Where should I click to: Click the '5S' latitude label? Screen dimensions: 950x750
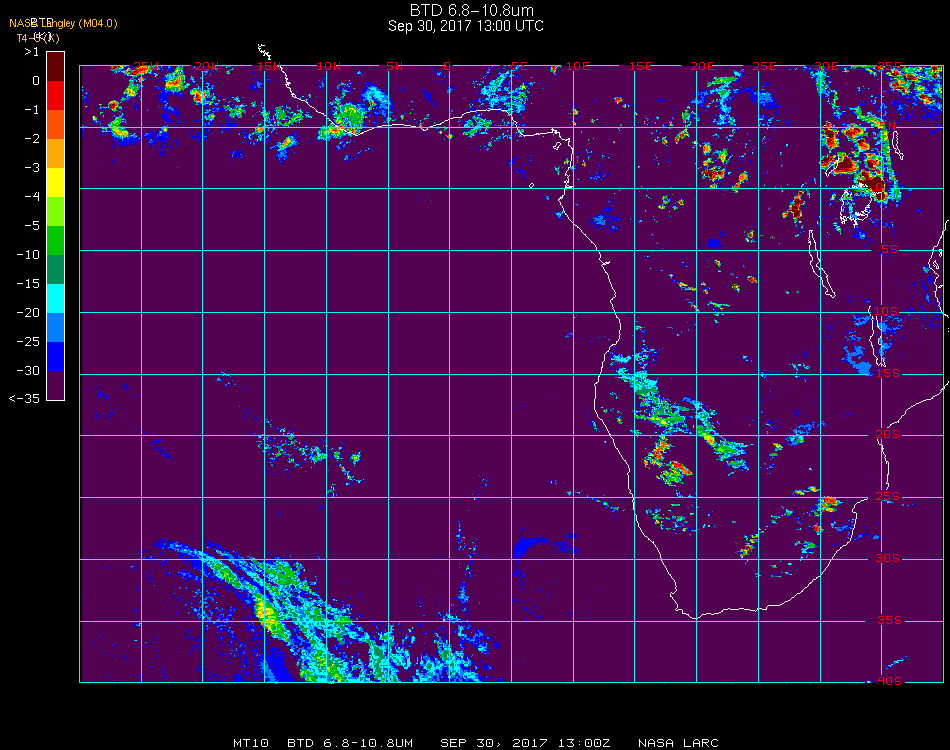pyautogui.click(x=889, y=250)
